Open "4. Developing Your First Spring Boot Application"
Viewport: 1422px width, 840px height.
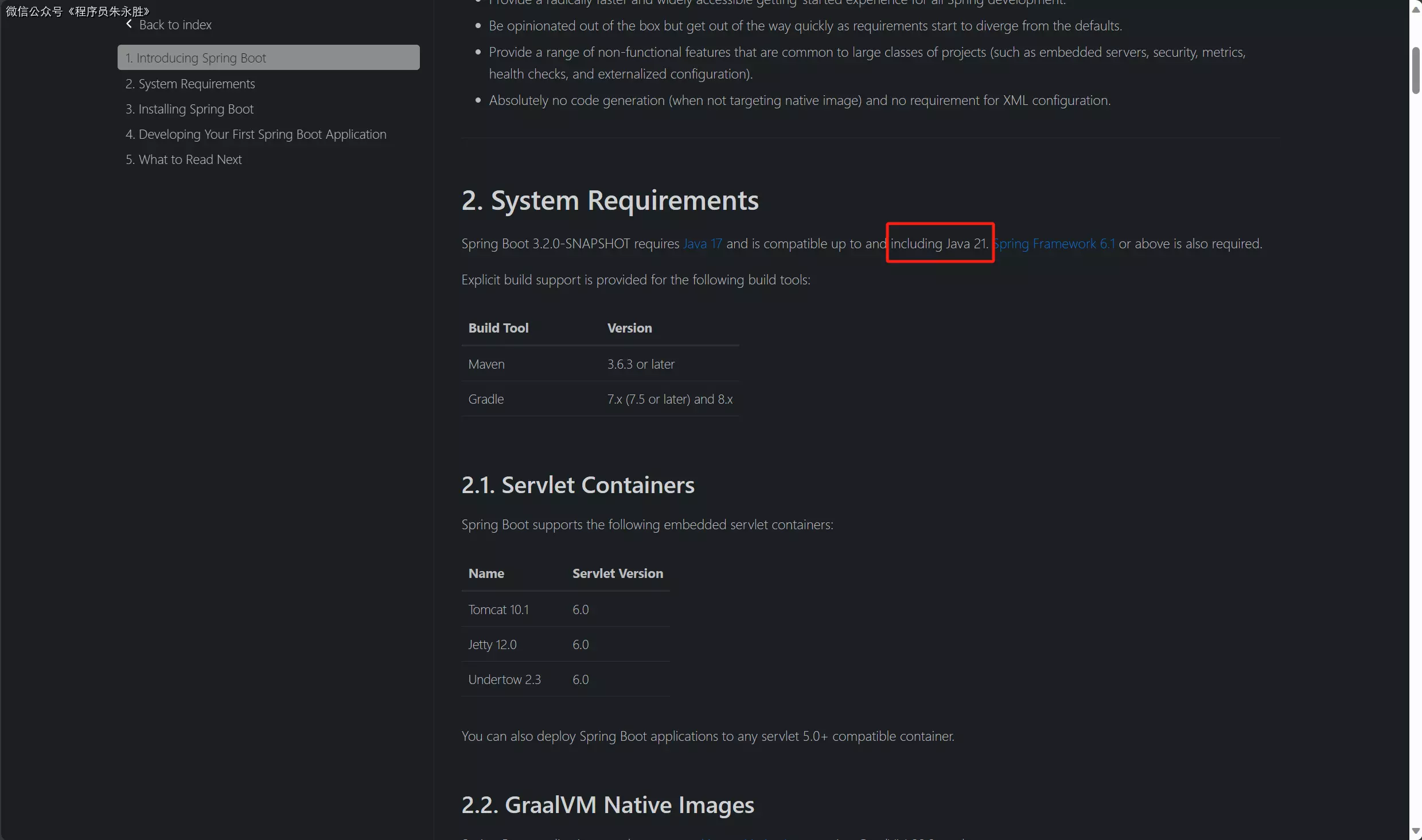[256, 134]
